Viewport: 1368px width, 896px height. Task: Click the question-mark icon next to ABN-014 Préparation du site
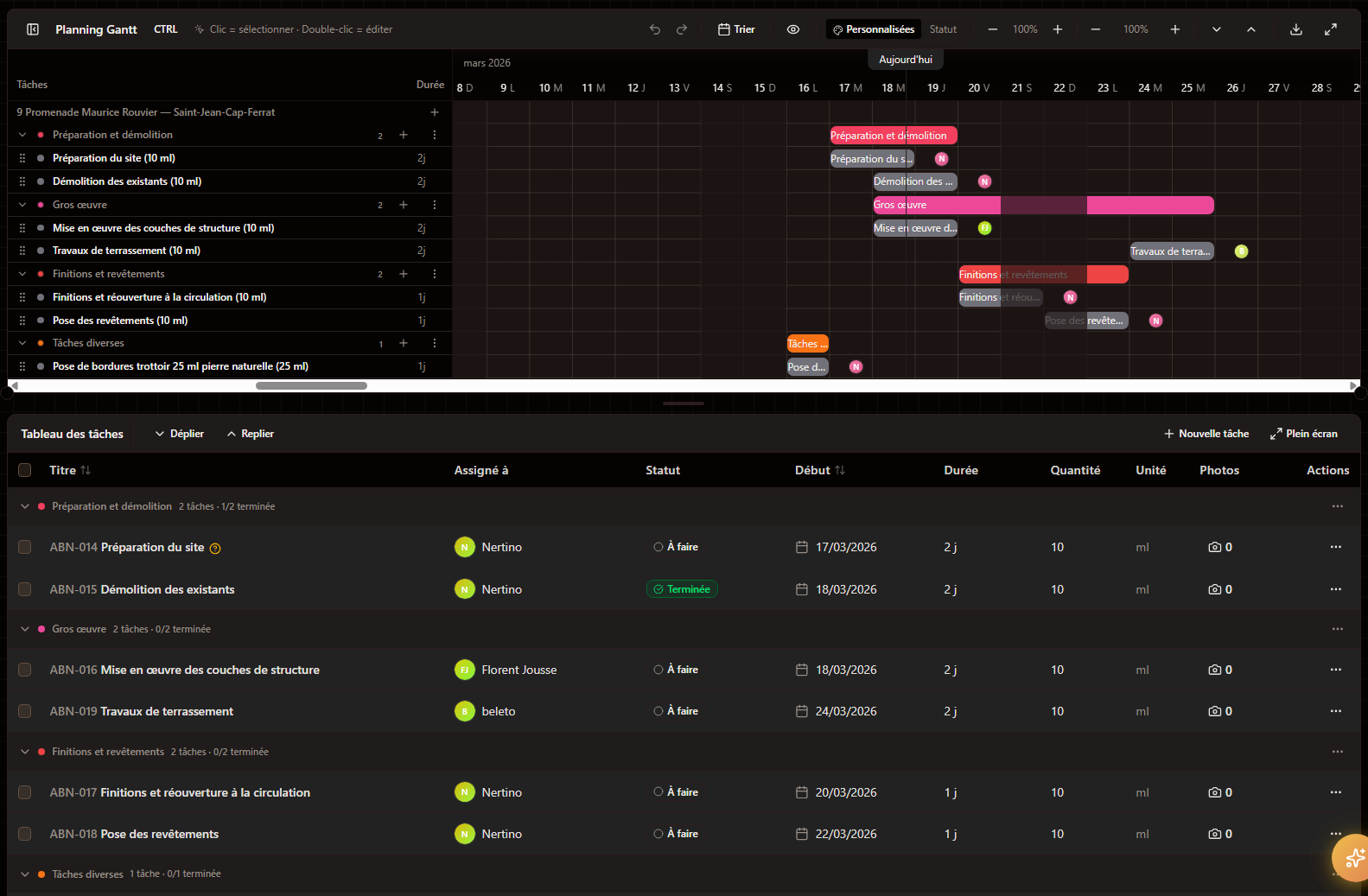(216, 548)
